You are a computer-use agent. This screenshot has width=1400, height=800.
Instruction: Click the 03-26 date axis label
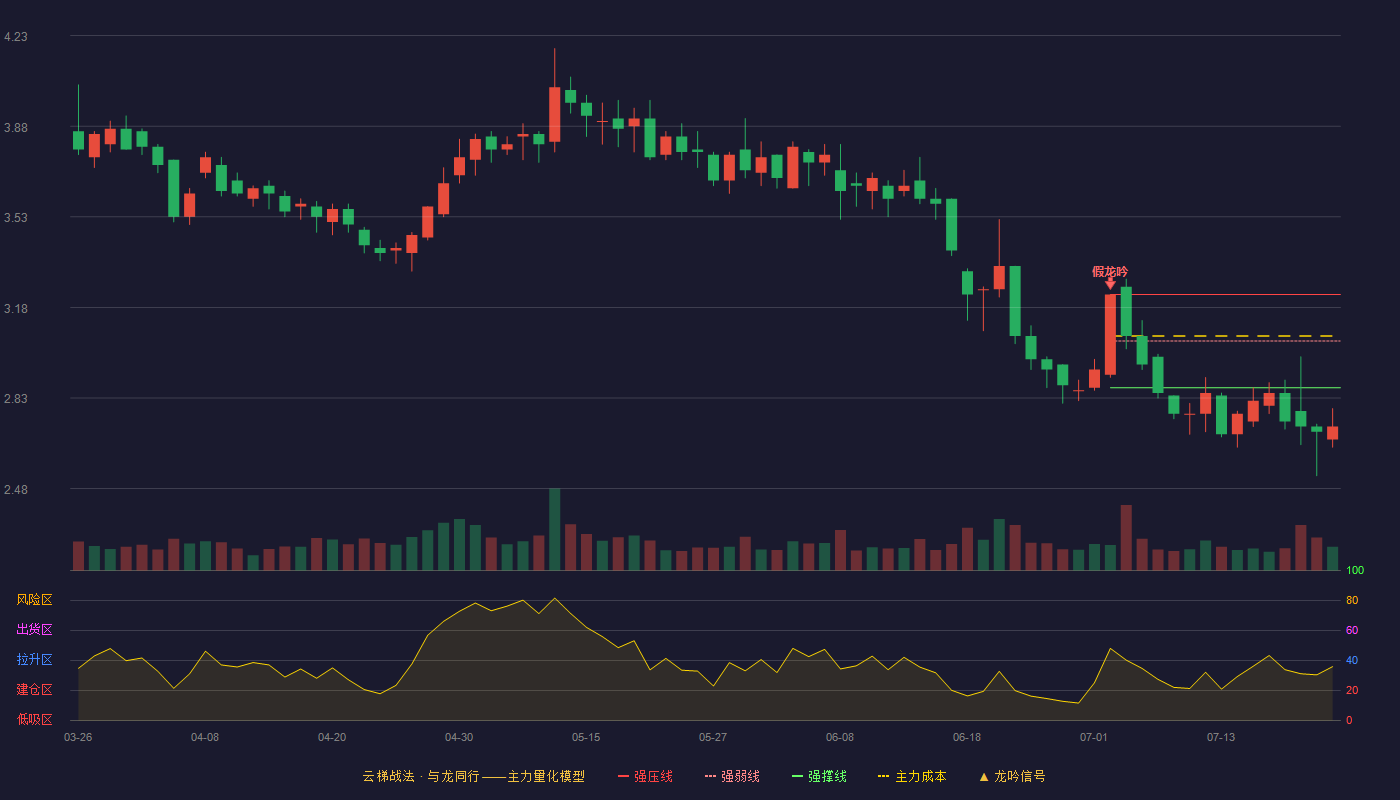78,737
